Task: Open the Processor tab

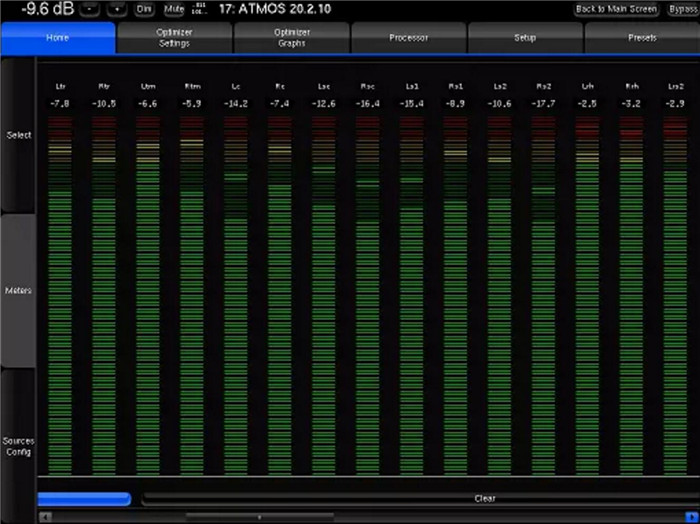Action: pos(408,38)
